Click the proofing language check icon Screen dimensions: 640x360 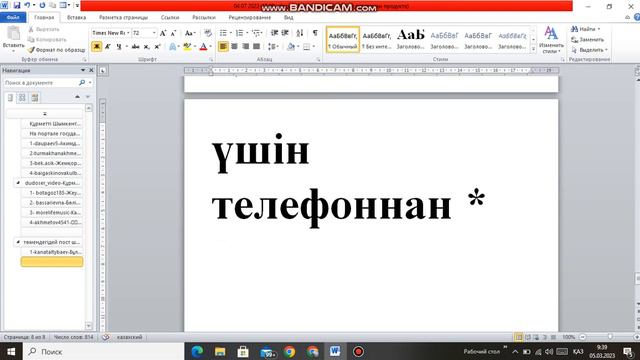[x=106, y=337]
